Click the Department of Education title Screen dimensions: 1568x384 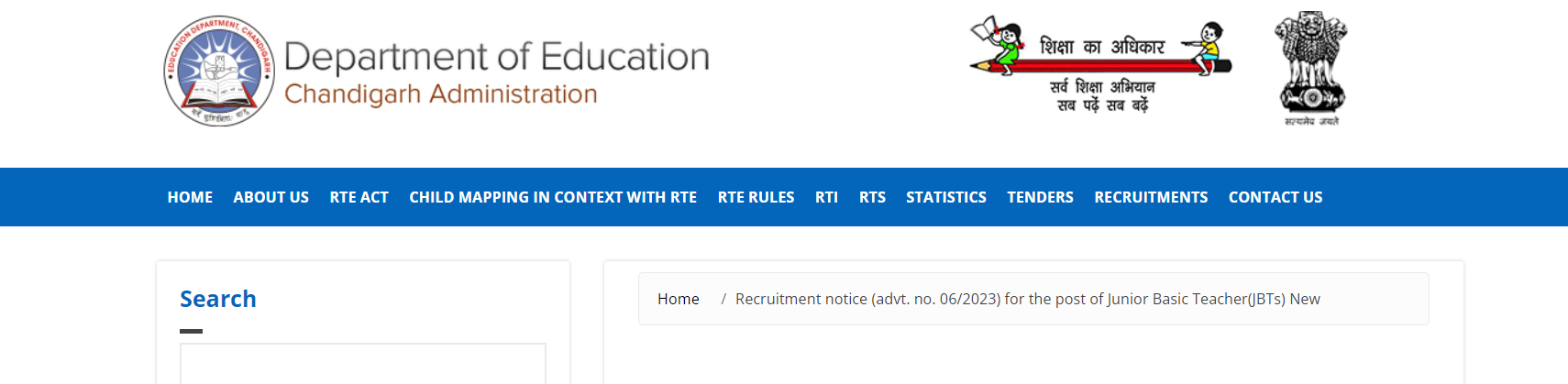497,57
